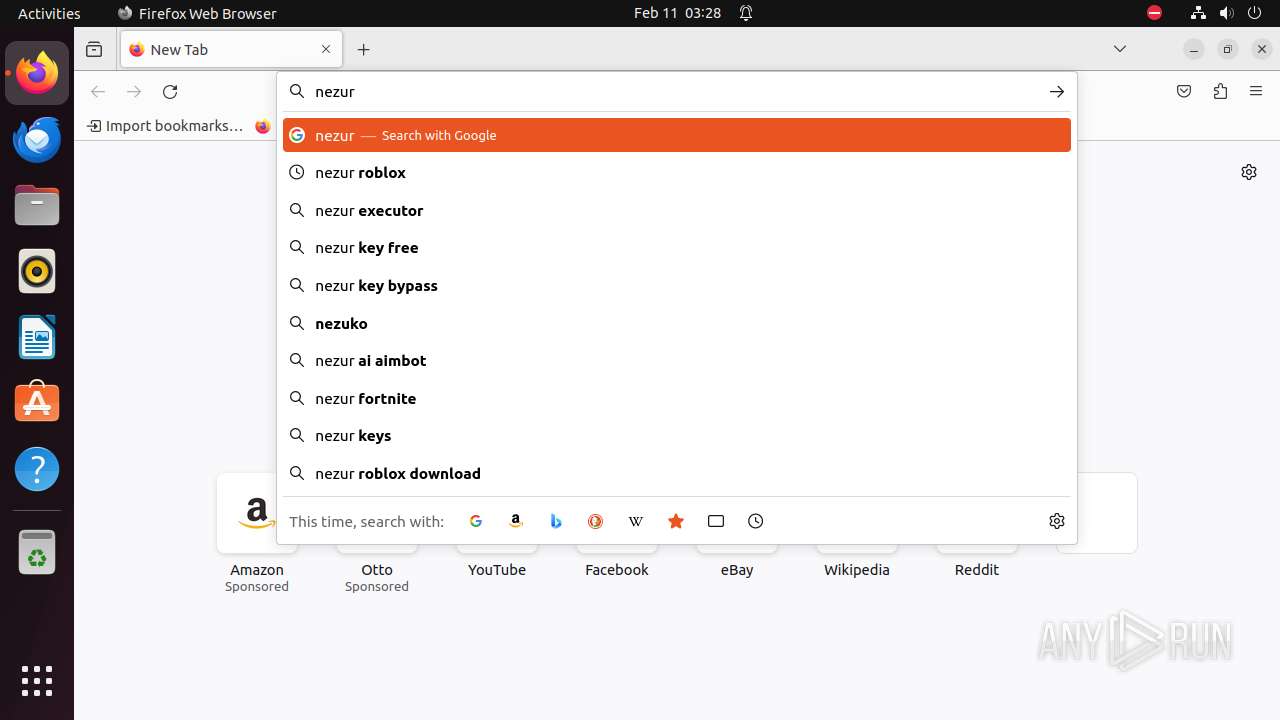Open Ubuntu Software from dock
The height and width of the screenshot is (720, 1280).
37,403
